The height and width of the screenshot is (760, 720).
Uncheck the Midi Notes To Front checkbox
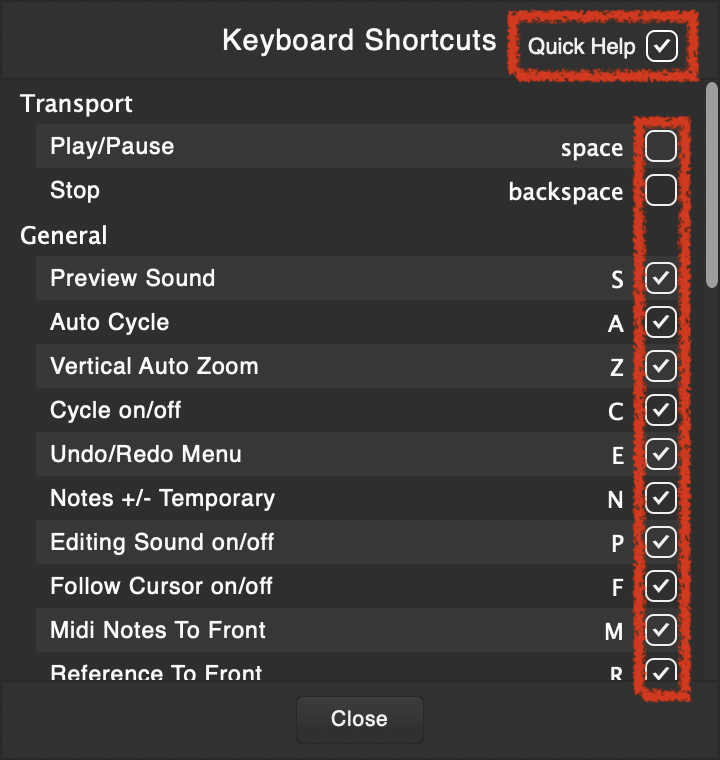[661, 630]
